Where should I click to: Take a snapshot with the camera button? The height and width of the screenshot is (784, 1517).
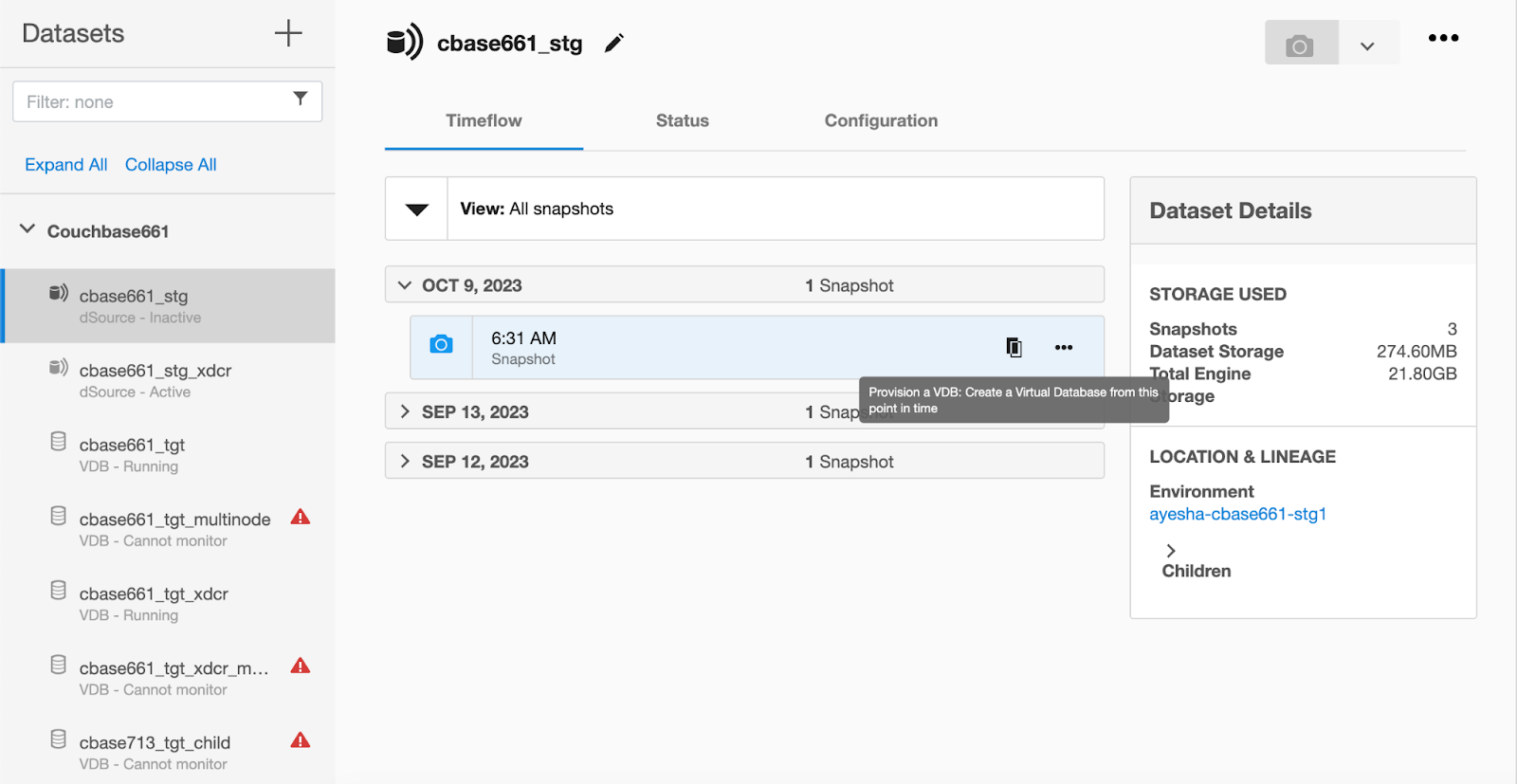tap(1300, 45)
